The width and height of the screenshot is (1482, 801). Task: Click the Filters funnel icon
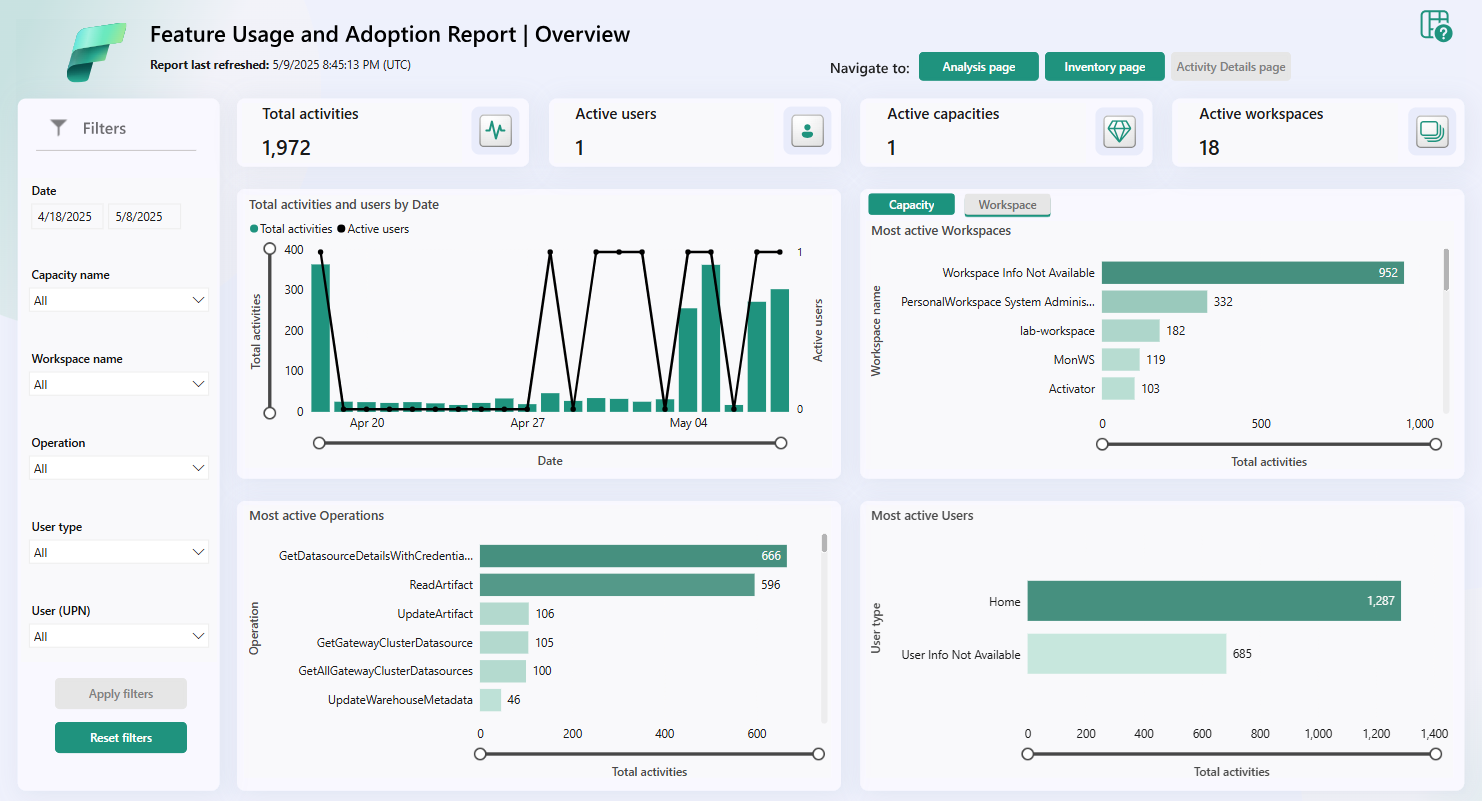[x=57, y=127]
